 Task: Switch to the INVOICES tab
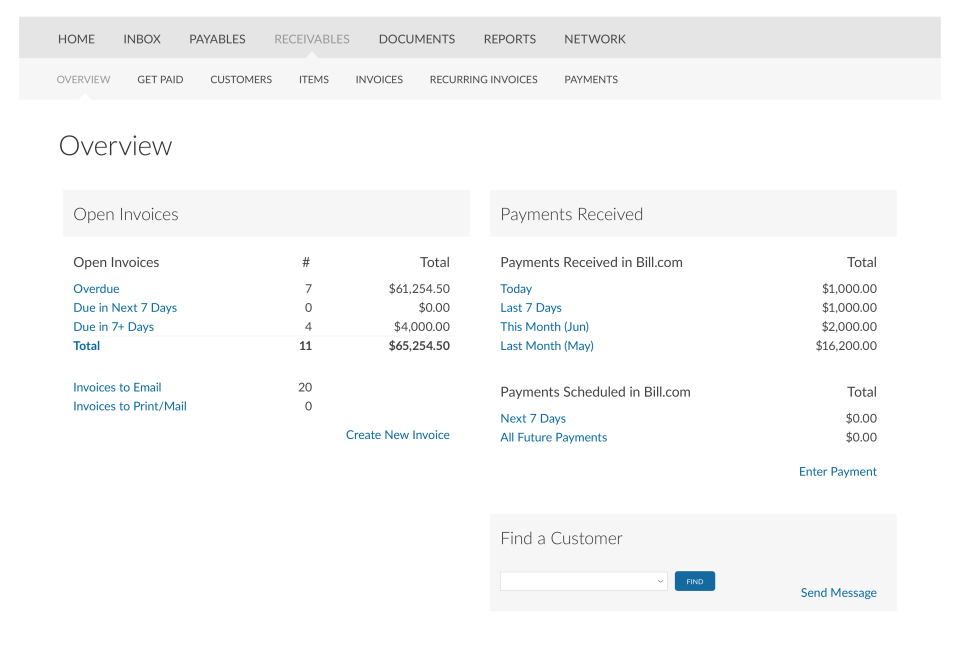pyautogui.click(x=379, y=79)
